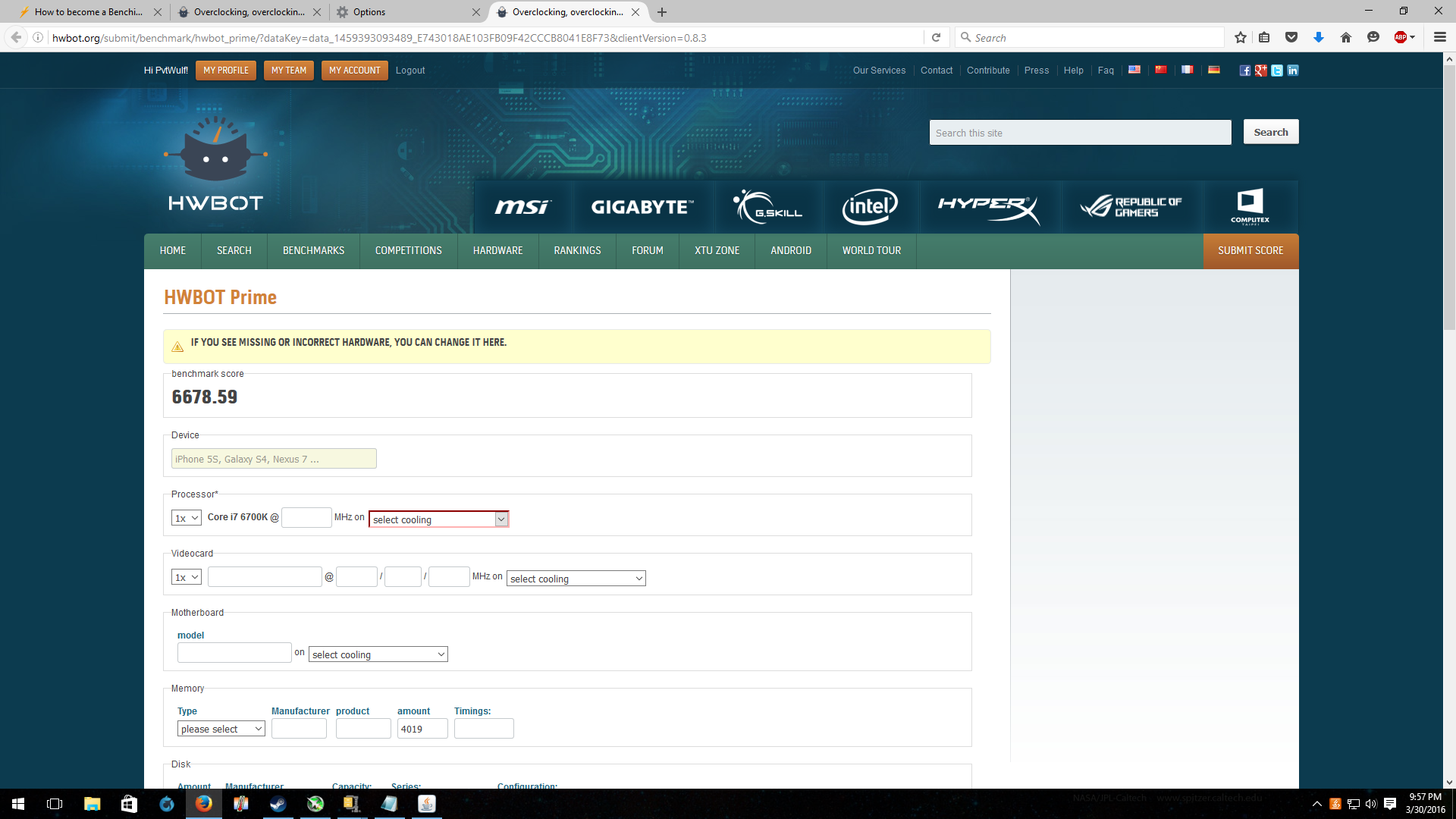Switch language with the US flag
1456x819 pixels.
[x=1134, y=70]
